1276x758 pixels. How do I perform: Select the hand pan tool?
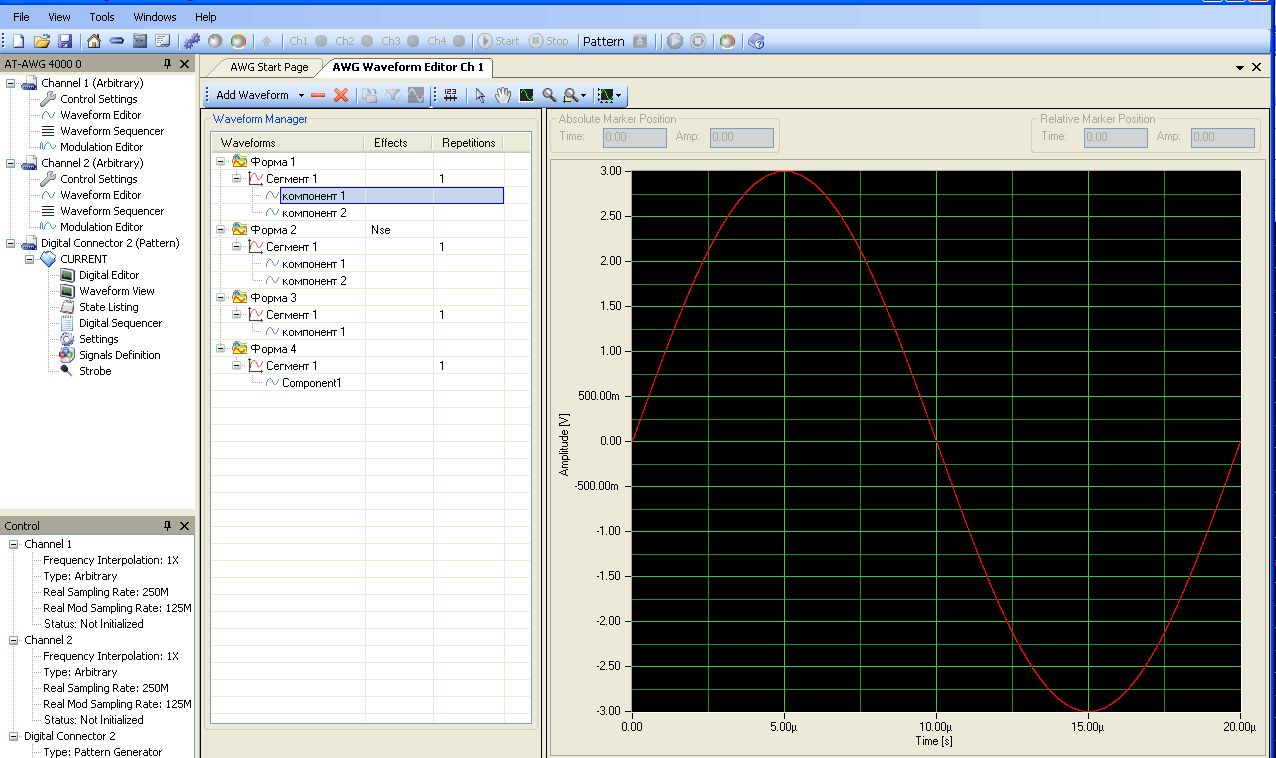[x=503, y=95]
